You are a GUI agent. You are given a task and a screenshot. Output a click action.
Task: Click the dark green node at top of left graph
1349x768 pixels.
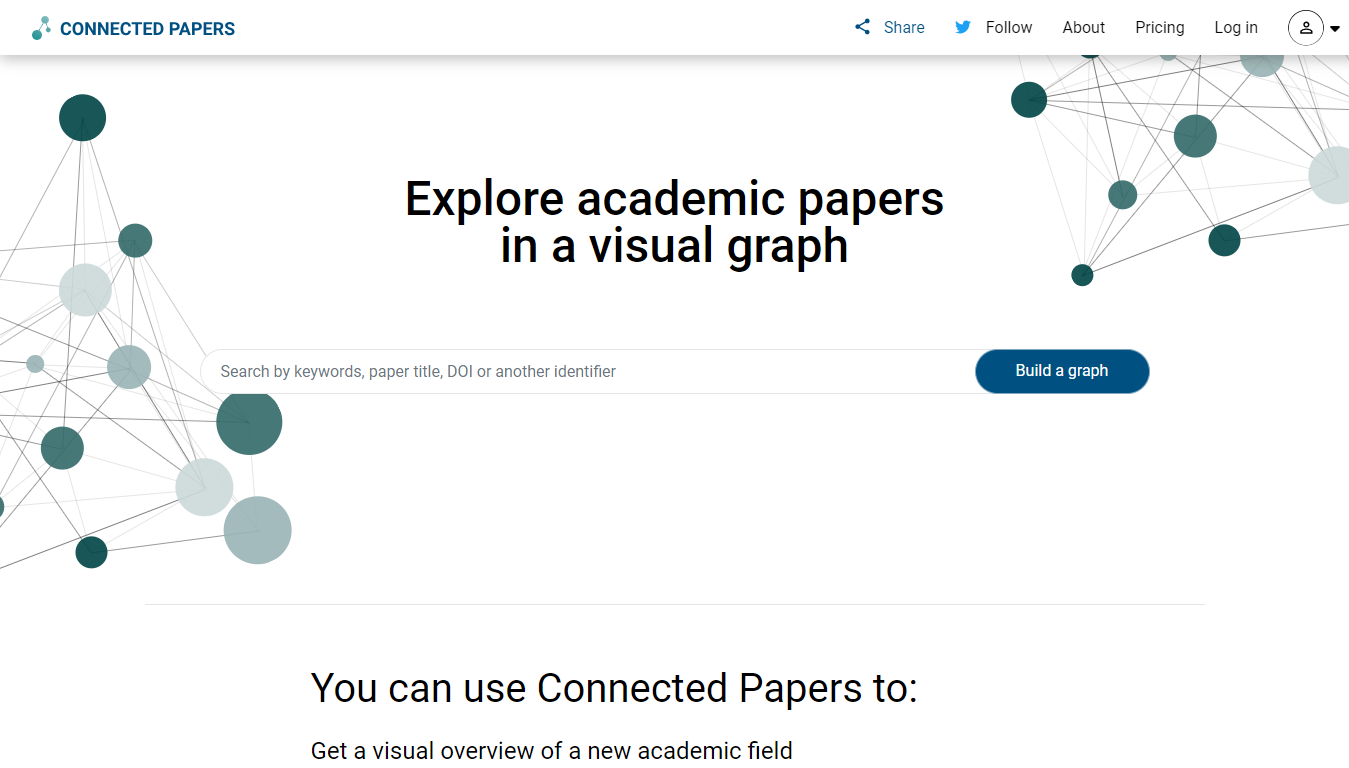[82, 118]
